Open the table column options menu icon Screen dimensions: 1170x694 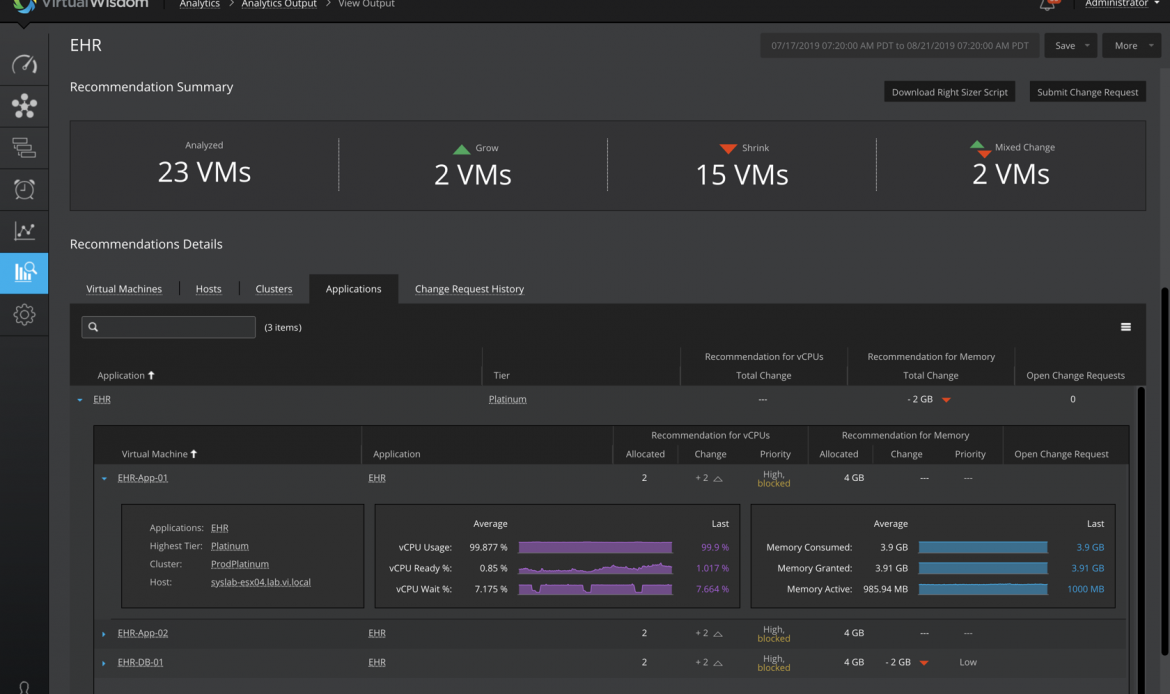(x=1125, y=327)
